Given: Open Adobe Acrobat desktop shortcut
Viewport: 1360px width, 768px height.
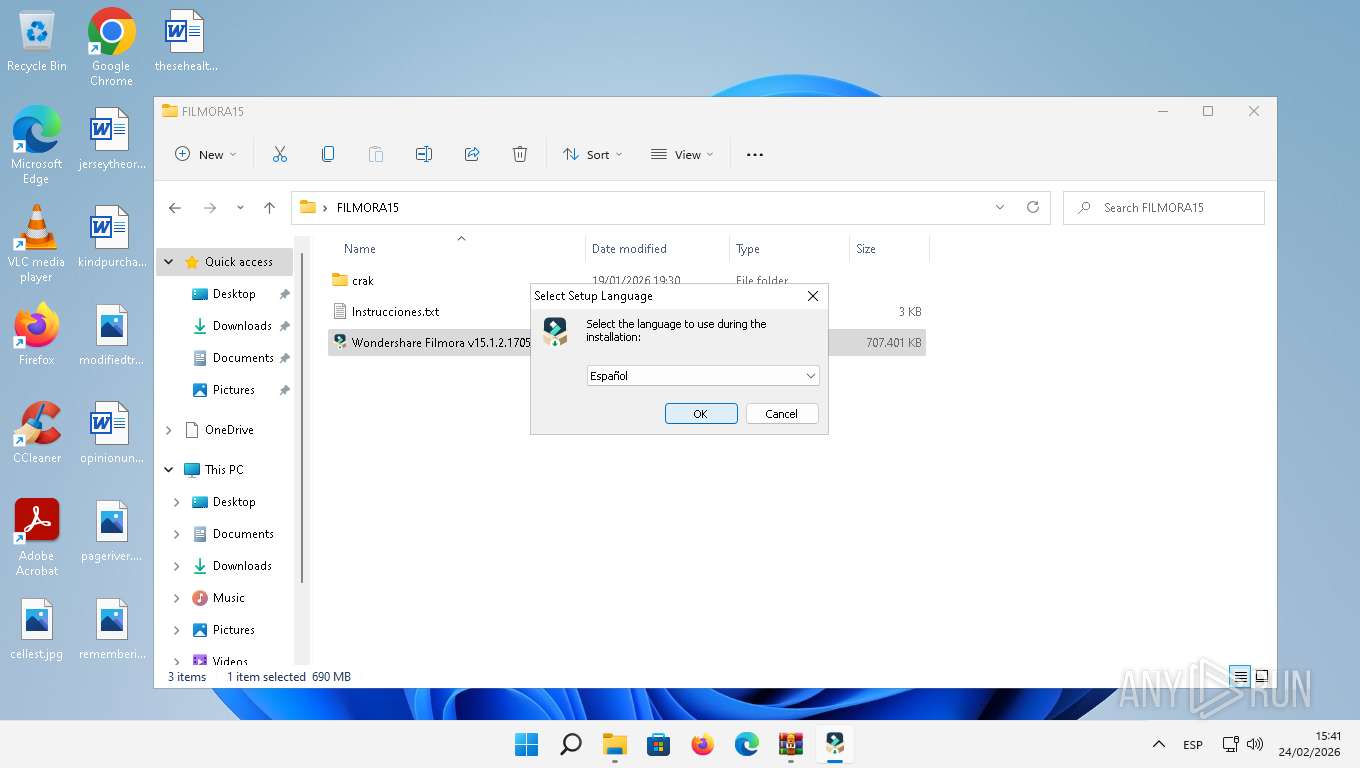Looking at the screenshot, I should [37, 537].
